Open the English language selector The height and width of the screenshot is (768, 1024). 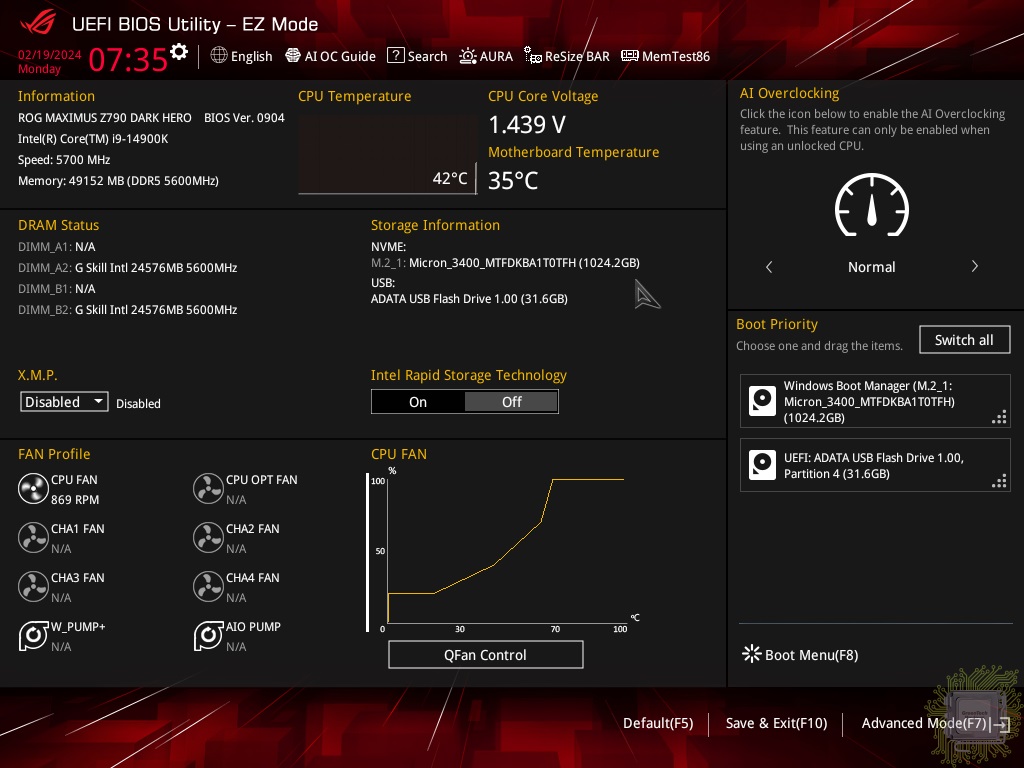pyautogui.click(x=242, y=57)
